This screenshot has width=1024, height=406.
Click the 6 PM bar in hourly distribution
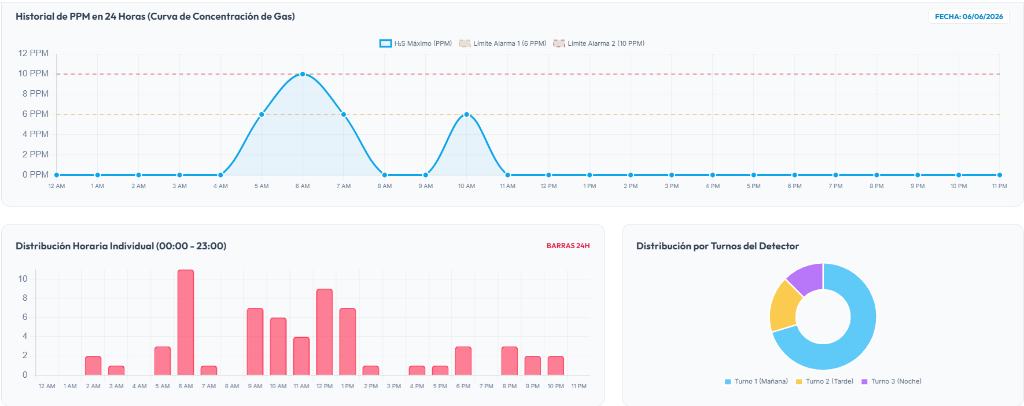tap(463, 361)
